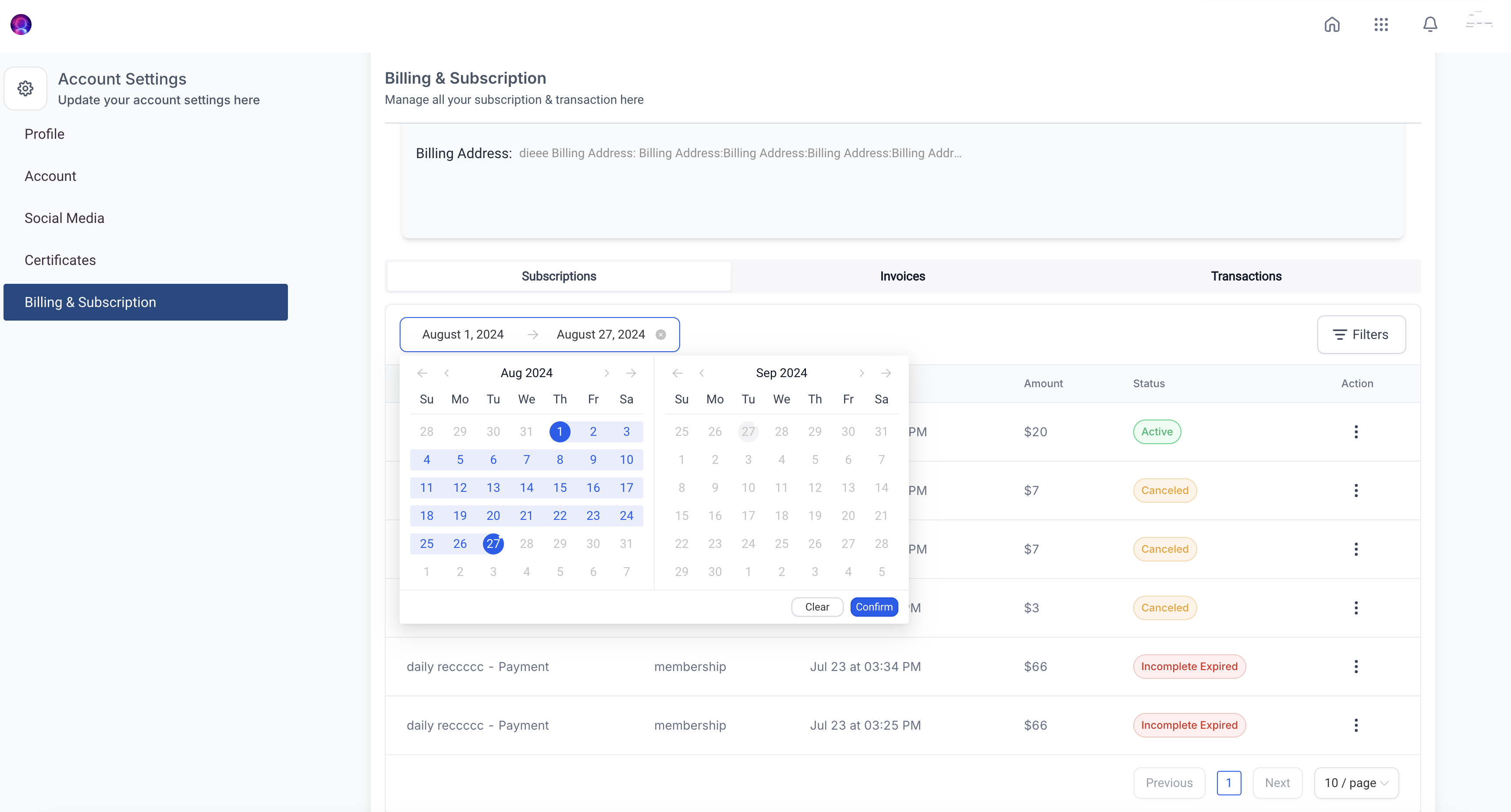Open the apps grid menu icon
Image resolution: width=1511 pixels, height=812 pixels.
tap(1381, 25)
